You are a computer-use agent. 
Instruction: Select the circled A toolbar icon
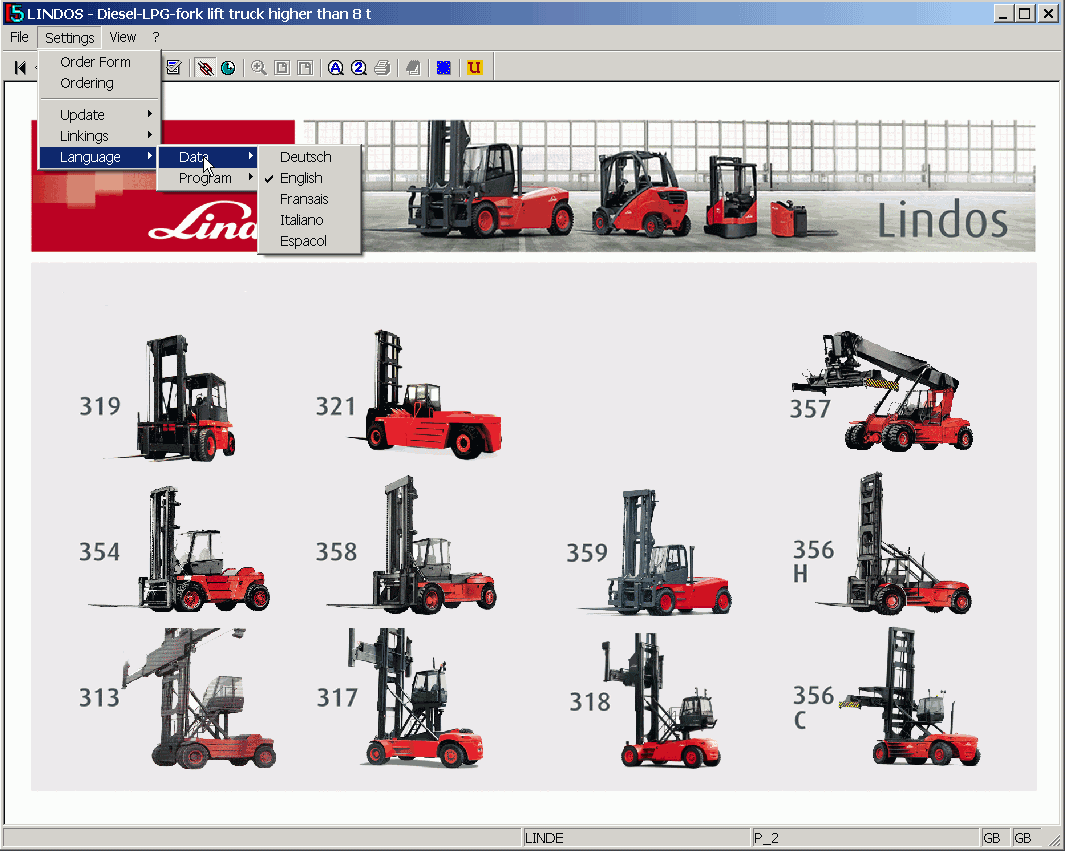click(336, 68)
